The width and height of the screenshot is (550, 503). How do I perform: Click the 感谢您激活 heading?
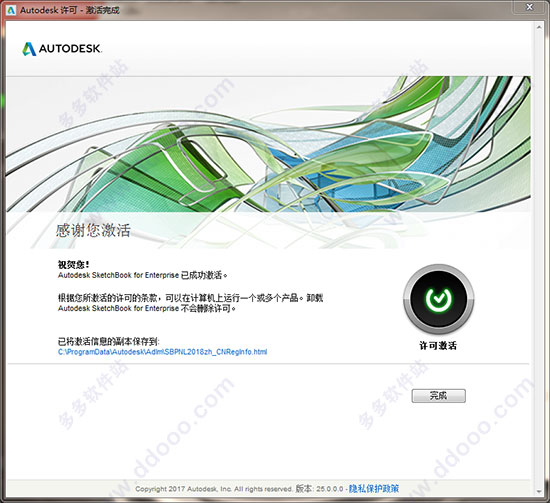(x=93, y=230)
